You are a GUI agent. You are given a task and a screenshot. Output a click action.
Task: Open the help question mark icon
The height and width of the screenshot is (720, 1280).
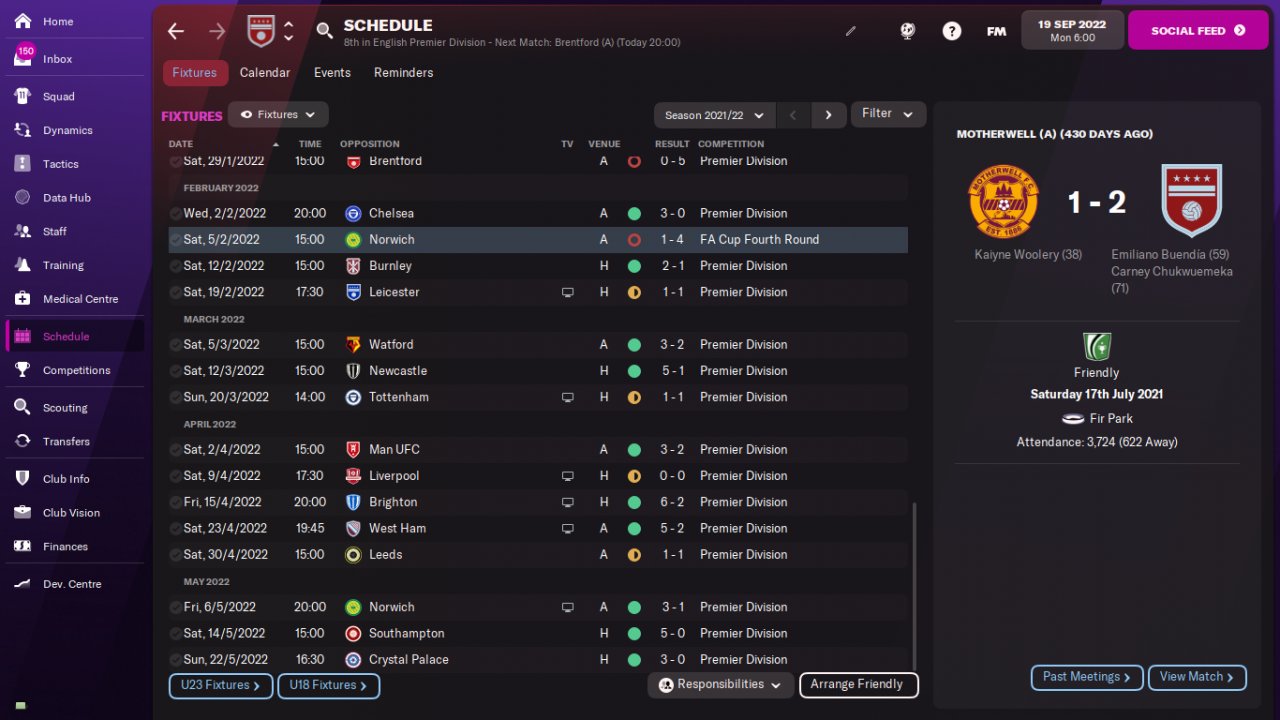pos(952,31)
